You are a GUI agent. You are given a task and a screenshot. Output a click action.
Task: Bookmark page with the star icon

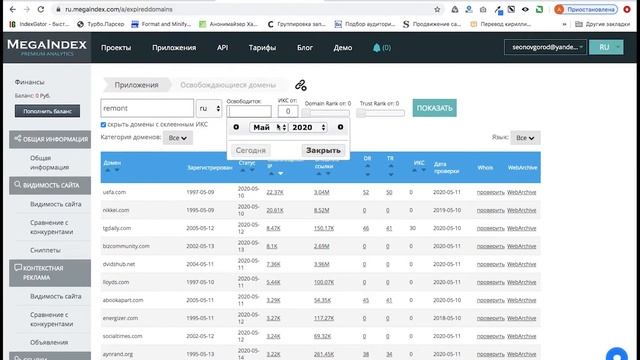[x=437, y=9]
